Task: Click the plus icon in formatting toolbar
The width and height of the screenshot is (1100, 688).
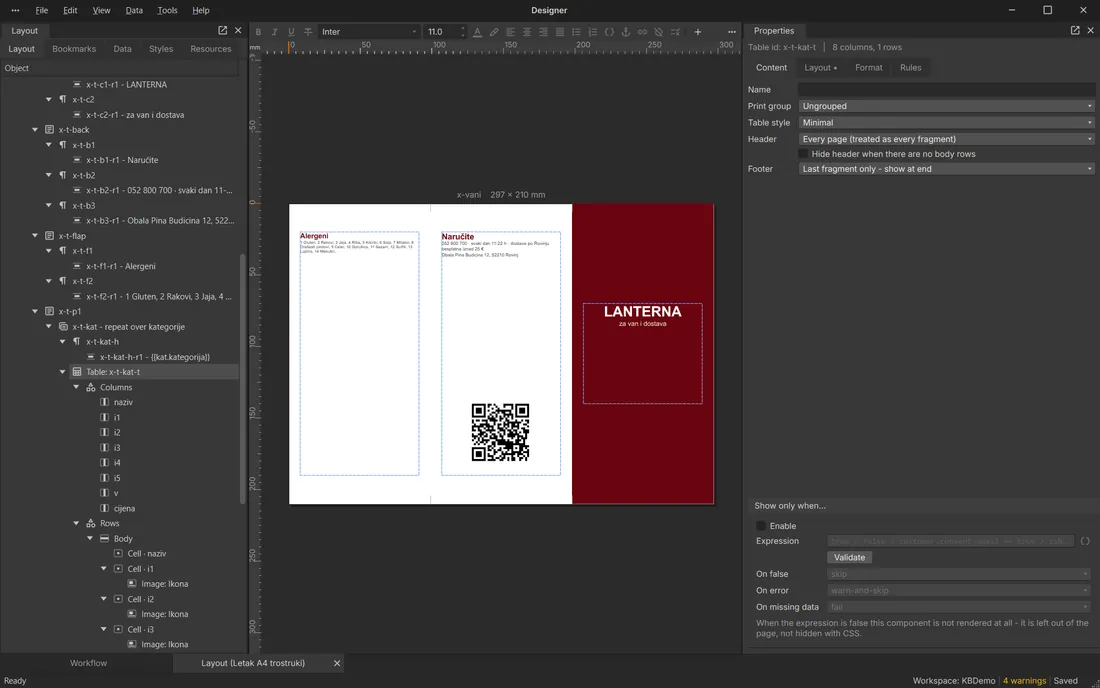Action: (x=697, y=32)
